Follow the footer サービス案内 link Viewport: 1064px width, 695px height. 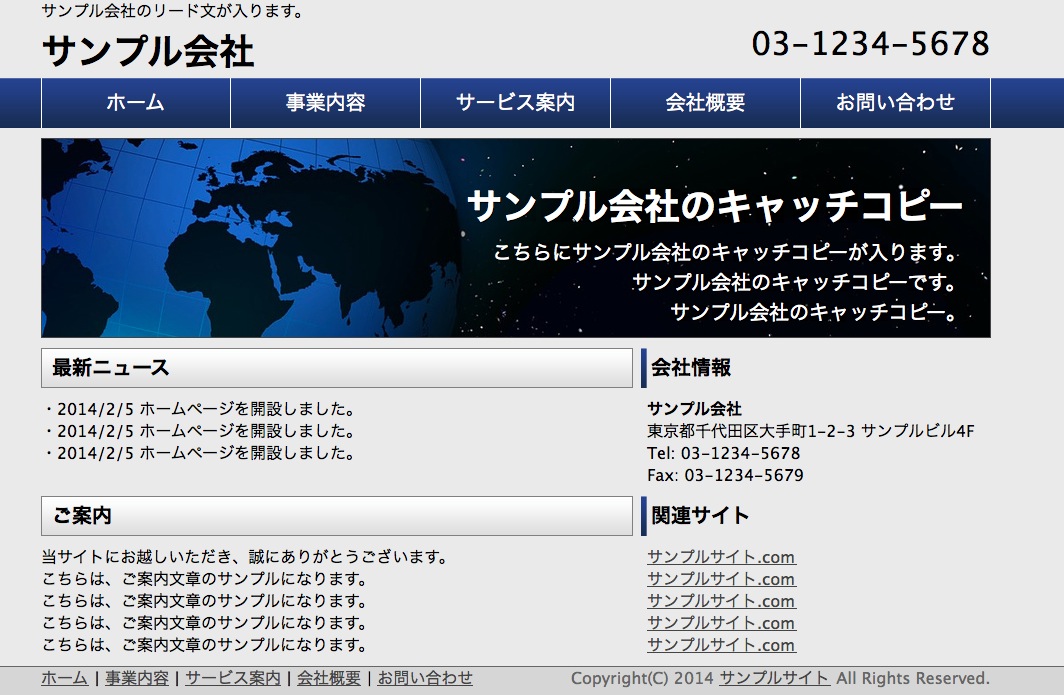233,678
